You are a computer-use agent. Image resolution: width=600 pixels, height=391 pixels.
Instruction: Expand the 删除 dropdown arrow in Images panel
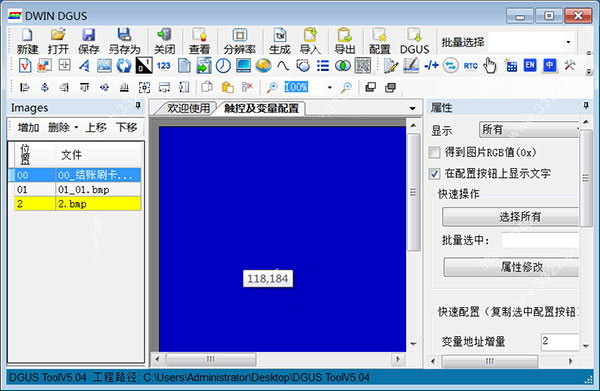[x=76, y=127]
